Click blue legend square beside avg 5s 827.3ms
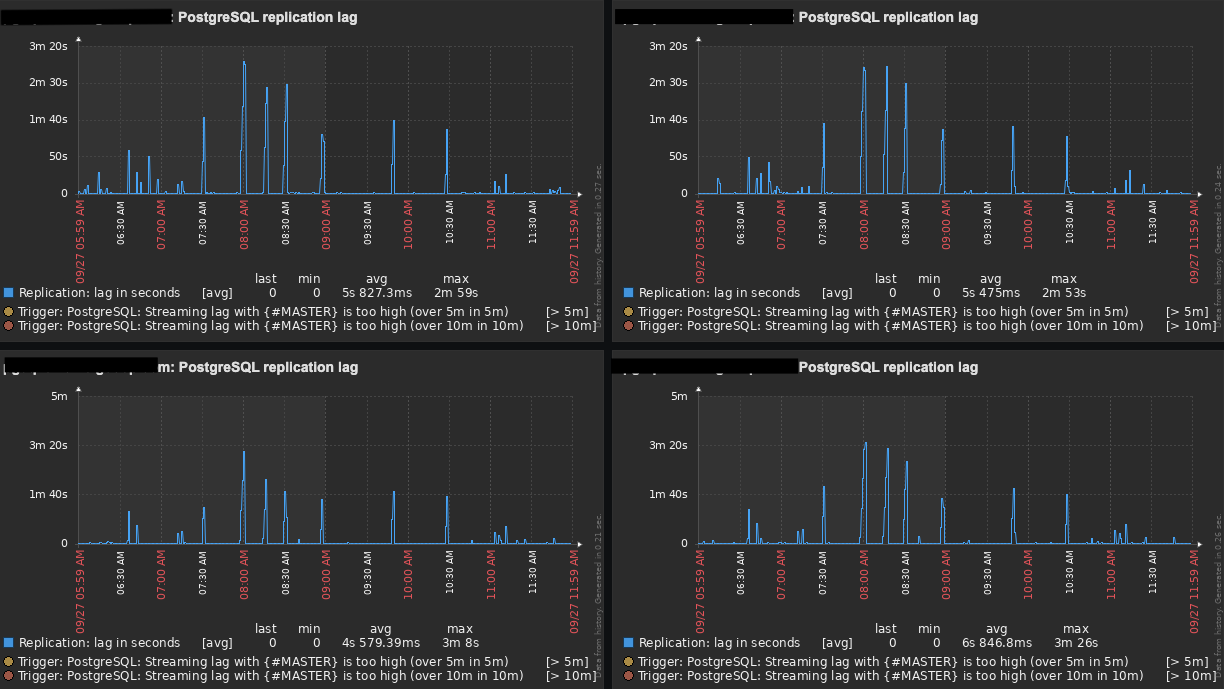Viewport: 1224px width, 689px height. [9, 293]
